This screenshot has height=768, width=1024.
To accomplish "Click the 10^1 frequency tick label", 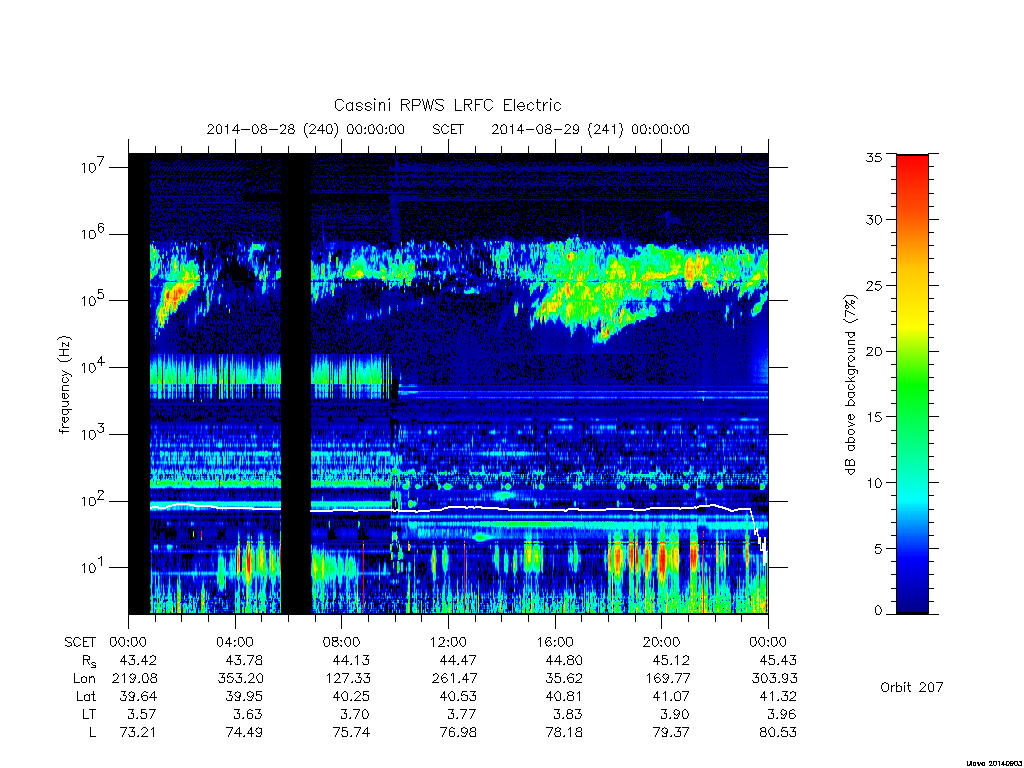I will (94, 568).
